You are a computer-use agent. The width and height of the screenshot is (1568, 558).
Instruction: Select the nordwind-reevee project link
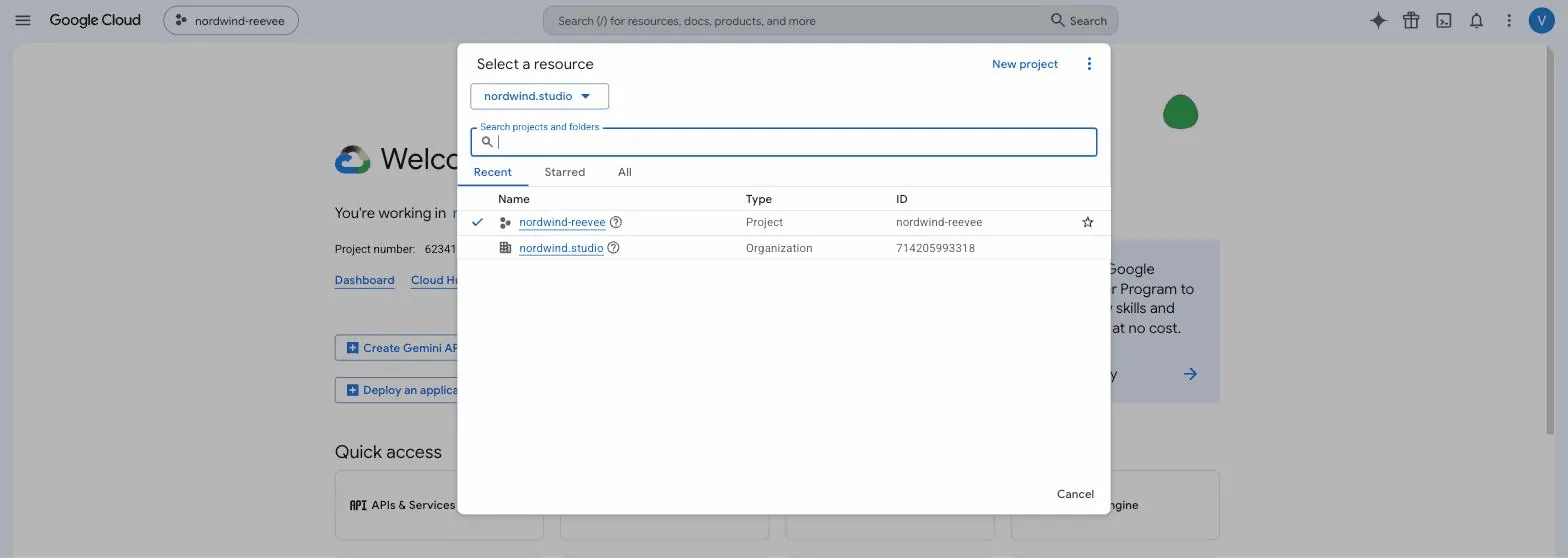click(x=562, y=222)
